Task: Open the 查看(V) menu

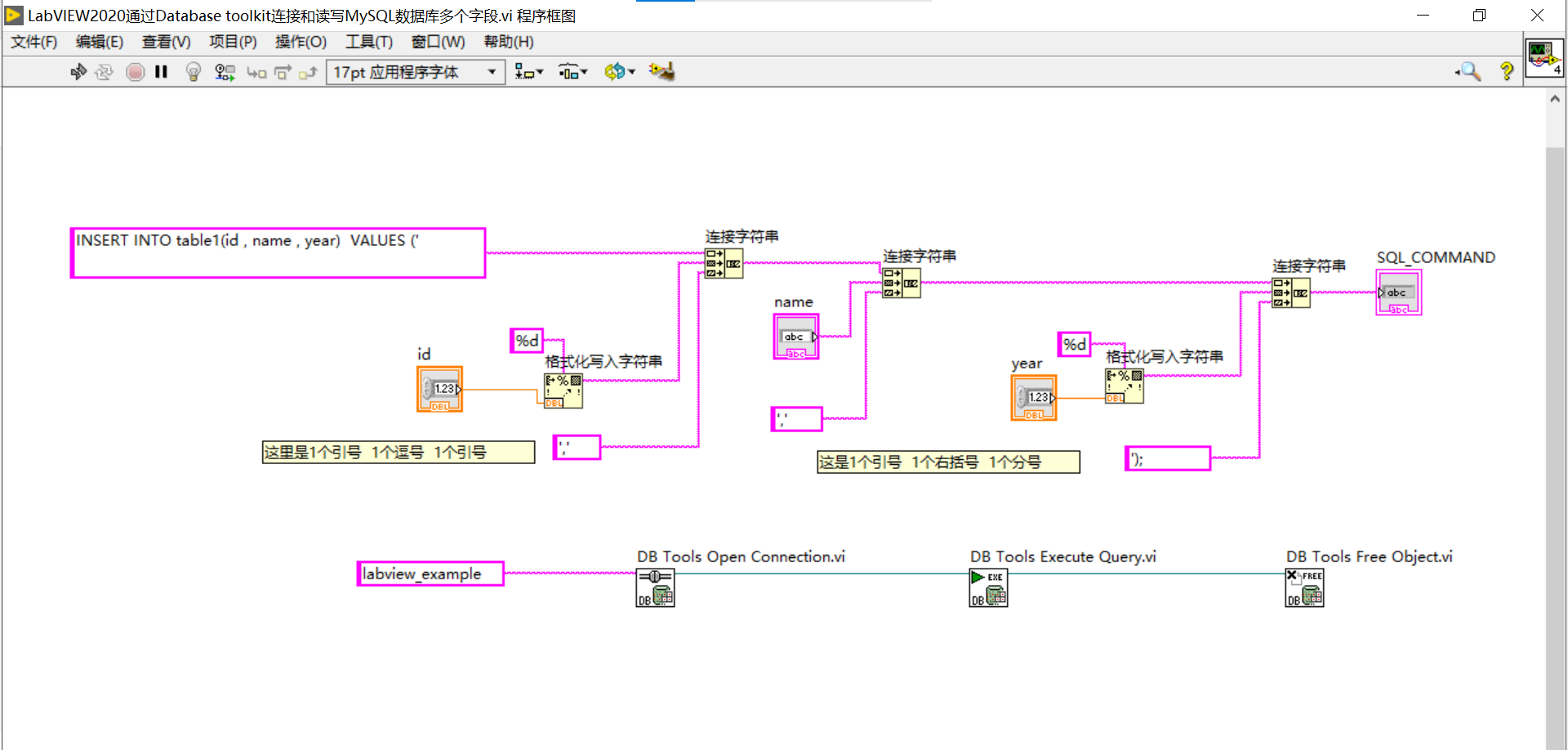Action: (x=166, y=42)
